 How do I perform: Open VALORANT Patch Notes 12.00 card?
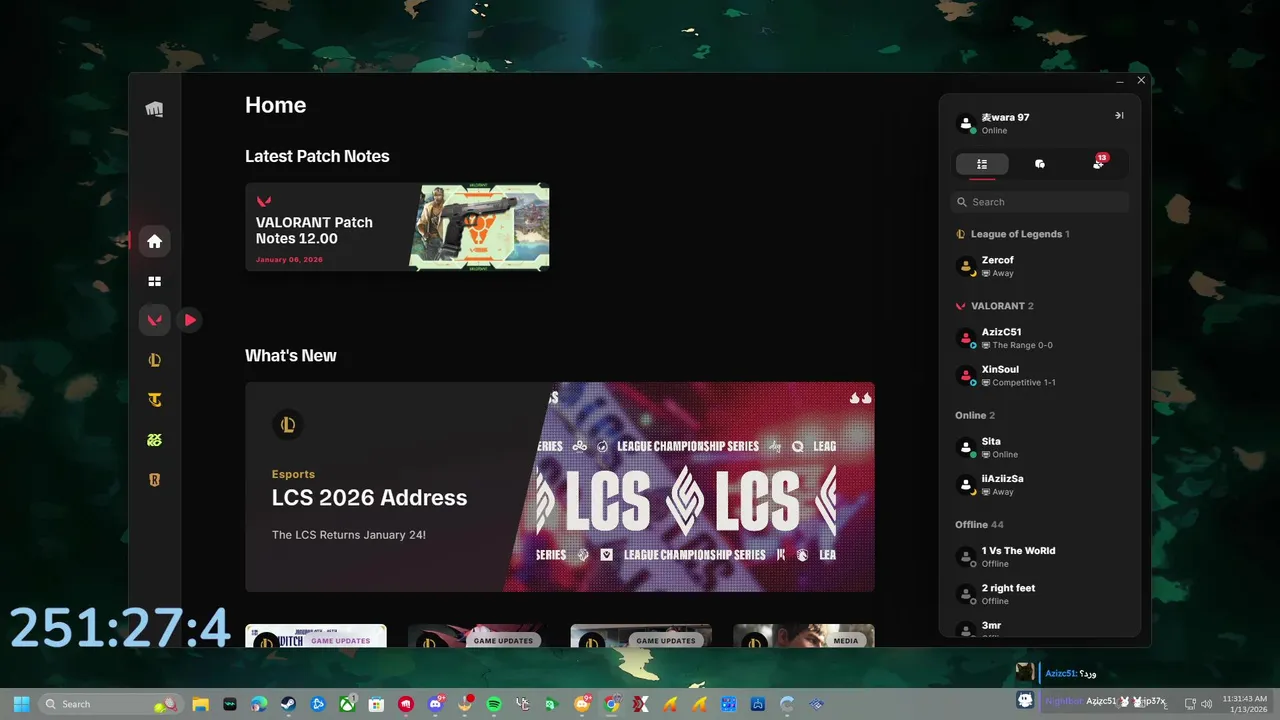397,227
